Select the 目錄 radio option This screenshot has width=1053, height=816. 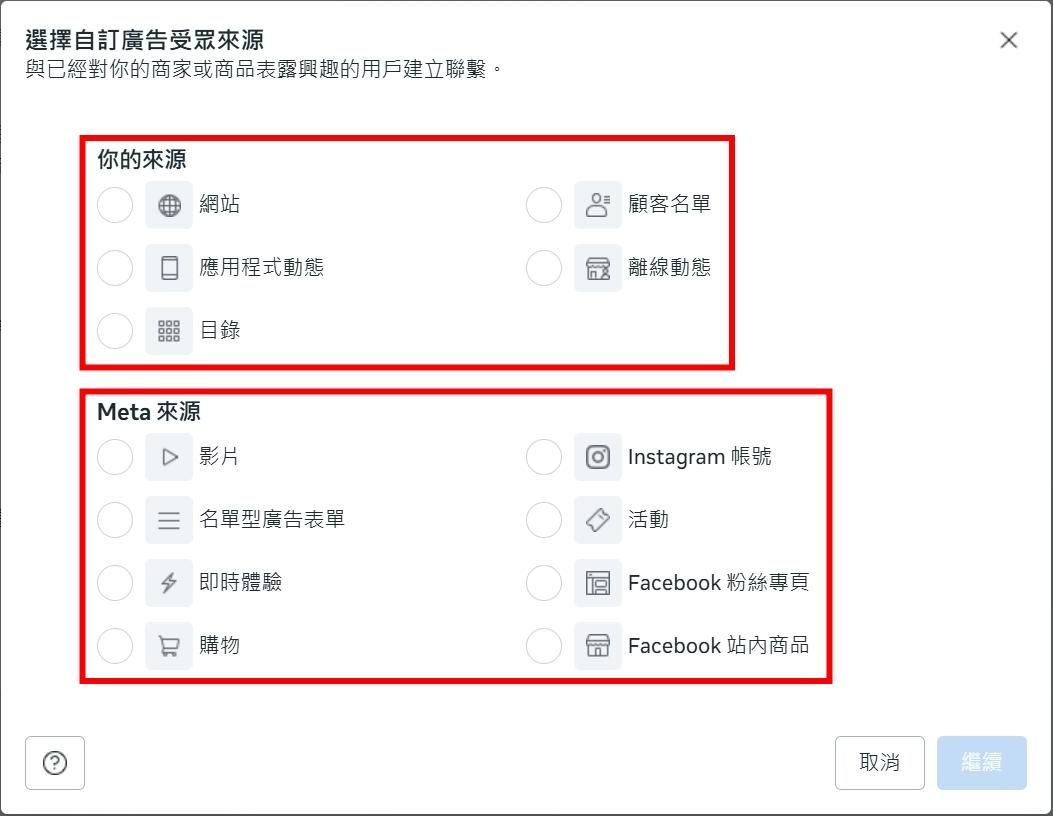coord(115,331)
